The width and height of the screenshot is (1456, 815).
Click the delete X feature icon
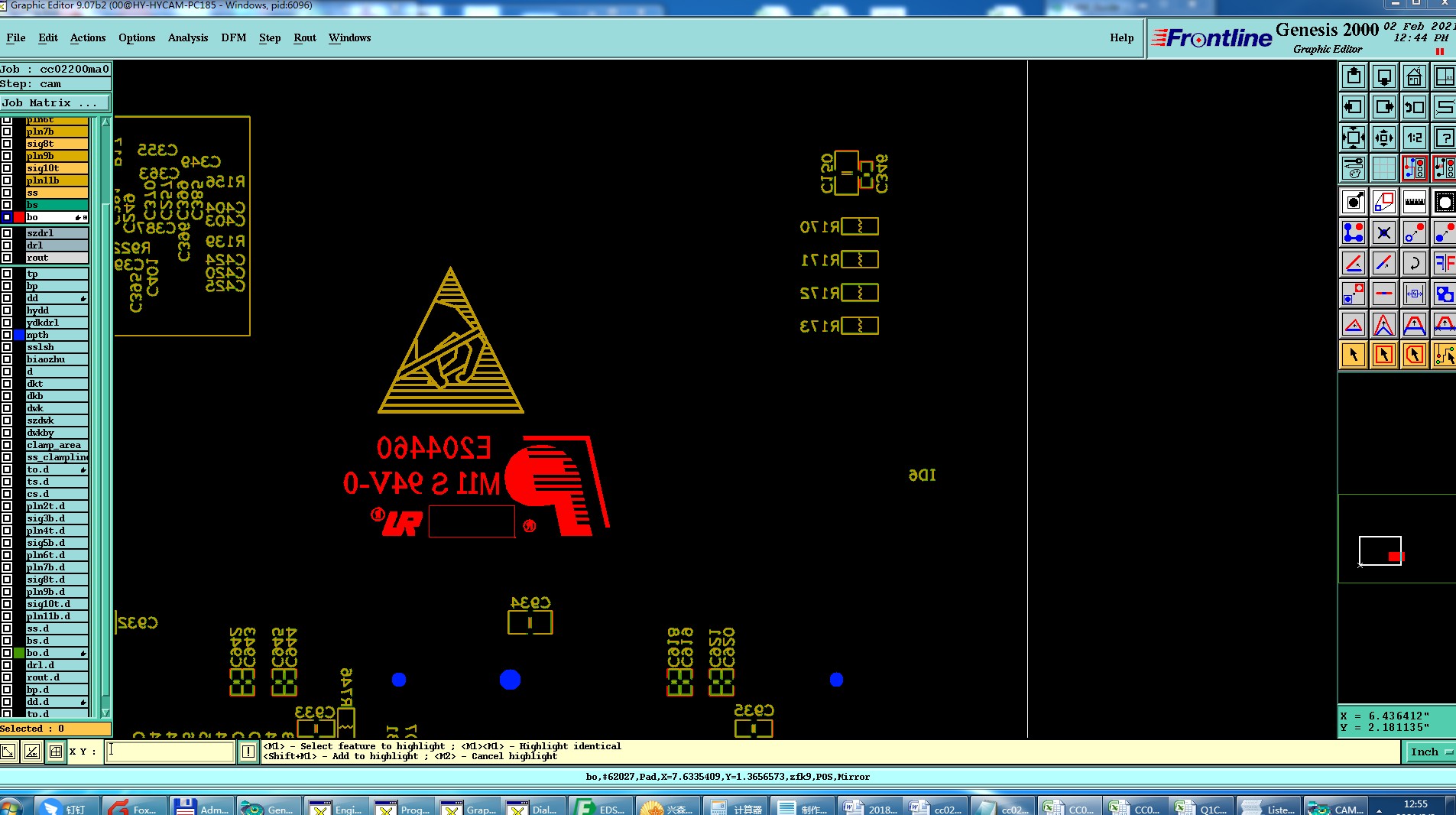[x=1384, y=232]
